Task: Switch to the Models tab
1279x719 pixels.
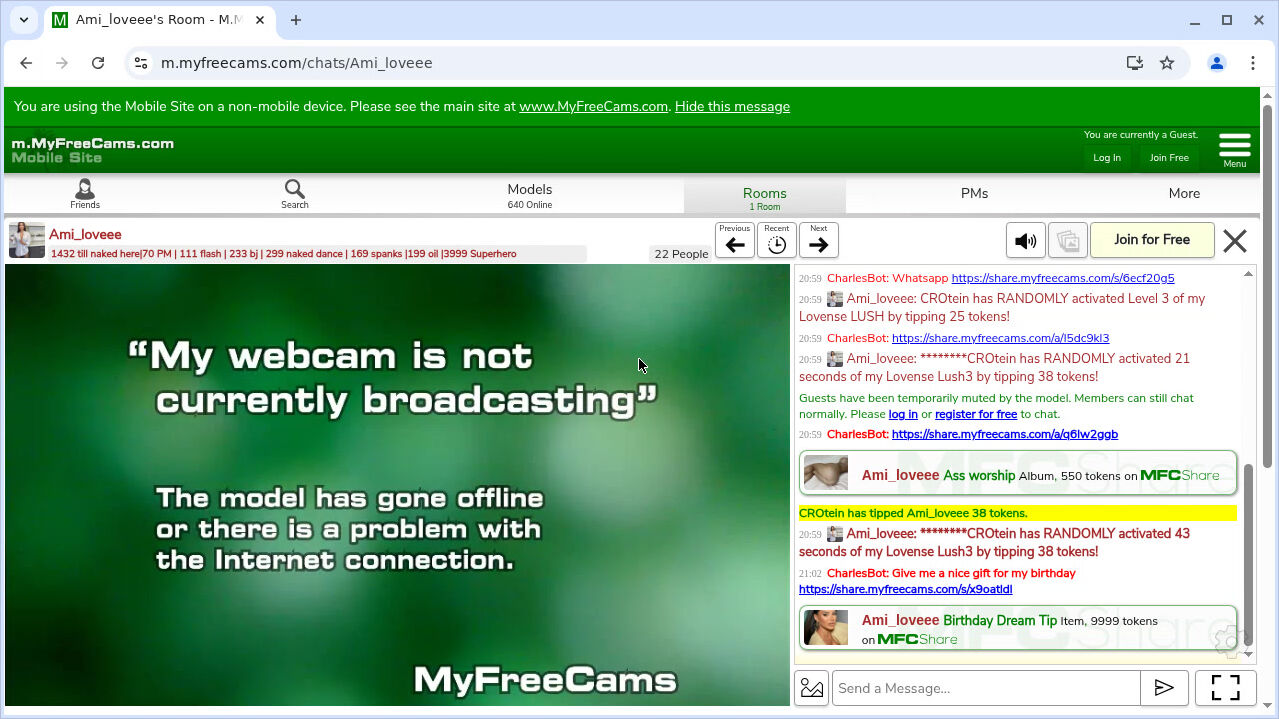Action: click(529, 194)
